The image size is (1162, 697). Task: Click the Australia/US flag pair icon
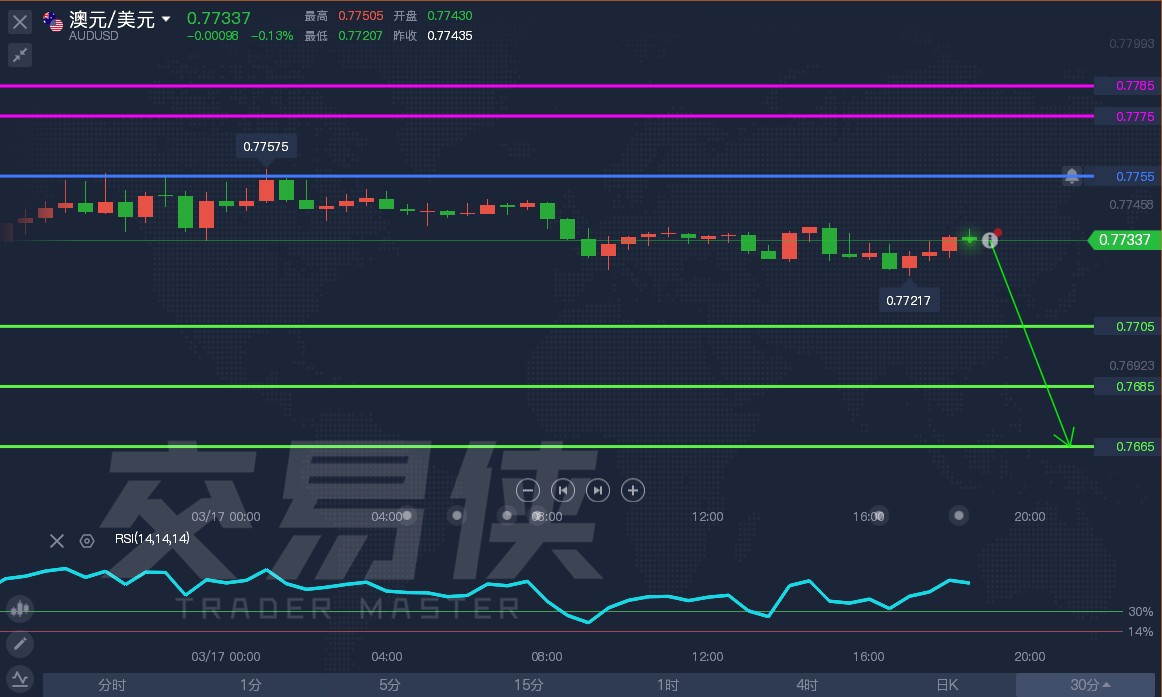click(53, 22)
